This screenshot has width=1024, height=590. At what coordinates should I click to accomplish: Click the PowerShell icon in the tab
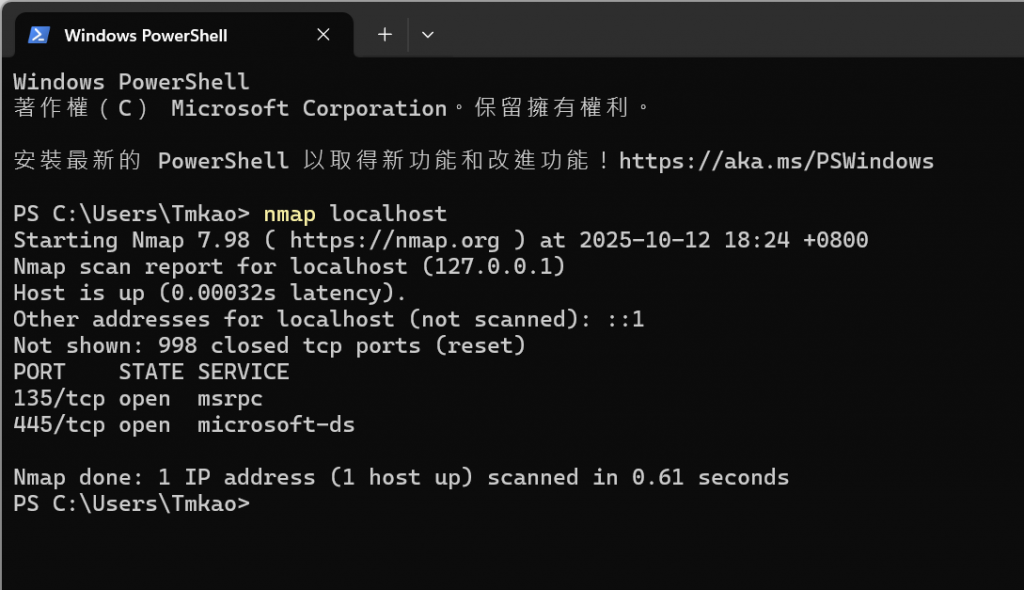tap(39, 35)
